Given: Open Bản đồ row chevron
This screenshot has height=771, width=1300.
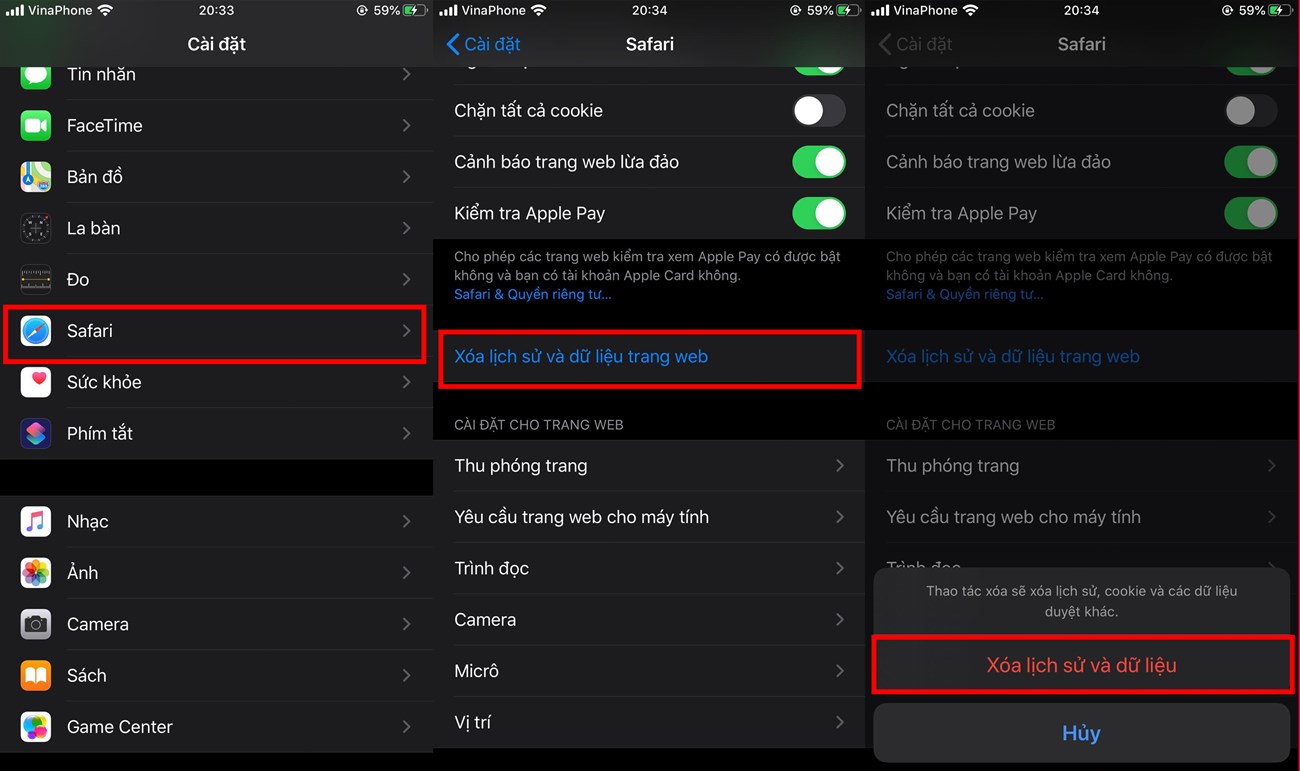Looking at the screenshot, I should [406, 177].
